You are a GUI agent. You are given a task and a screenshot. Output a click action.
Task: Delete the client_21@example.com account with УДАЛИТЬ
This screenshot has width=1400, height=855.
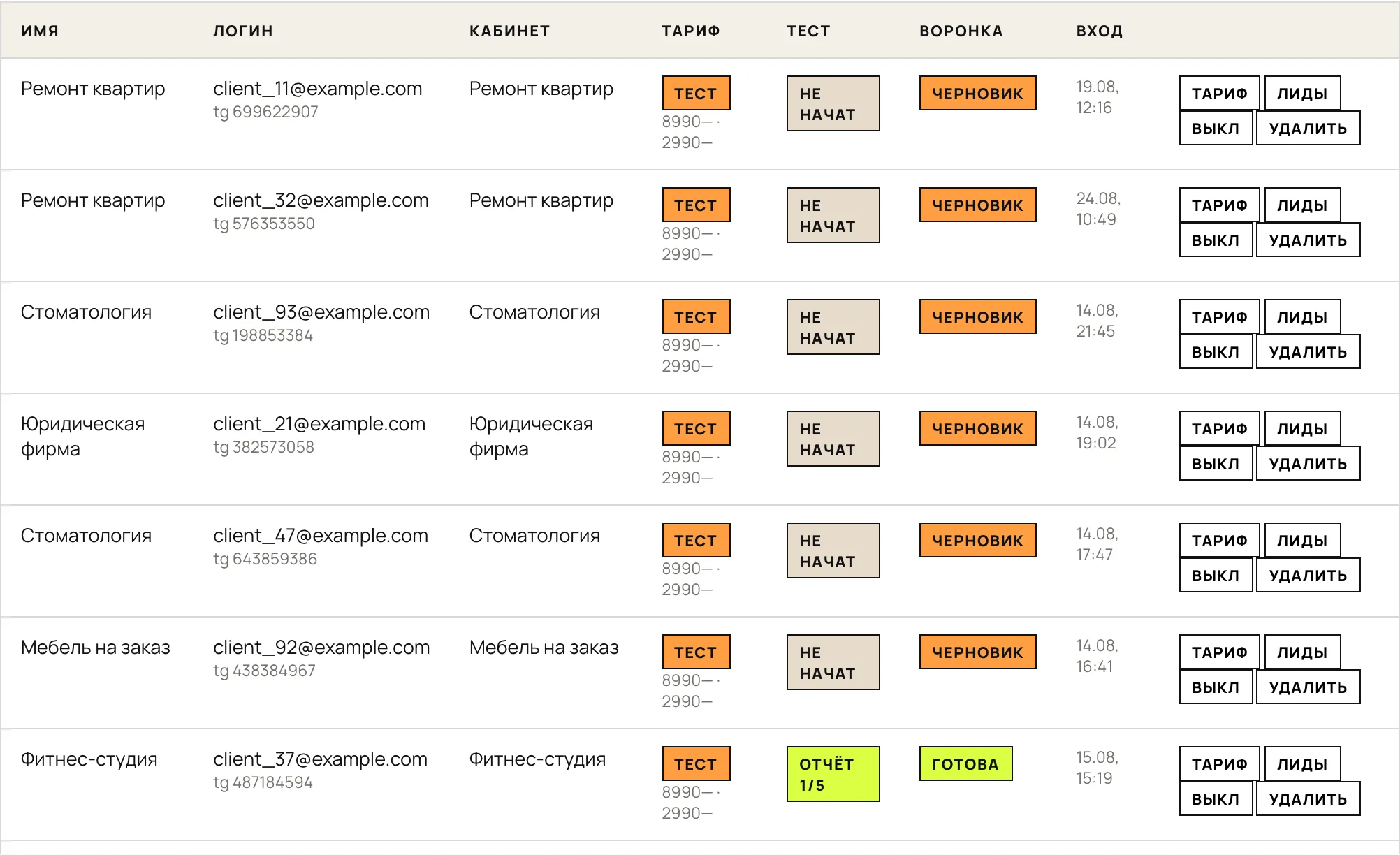click(1308, 463)
